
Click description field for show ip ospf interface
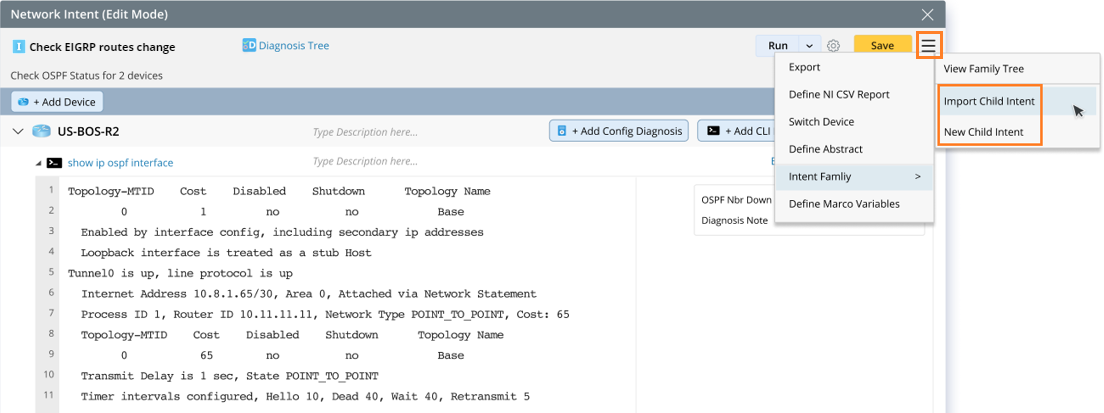click(x=365, y=162)
